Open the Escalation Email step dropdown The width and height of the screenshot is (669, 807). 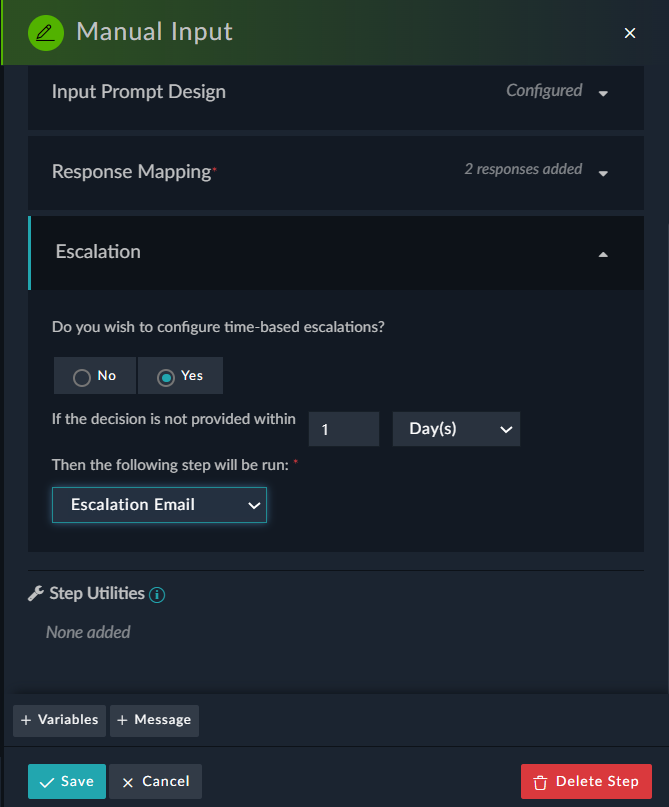(159, 505)
